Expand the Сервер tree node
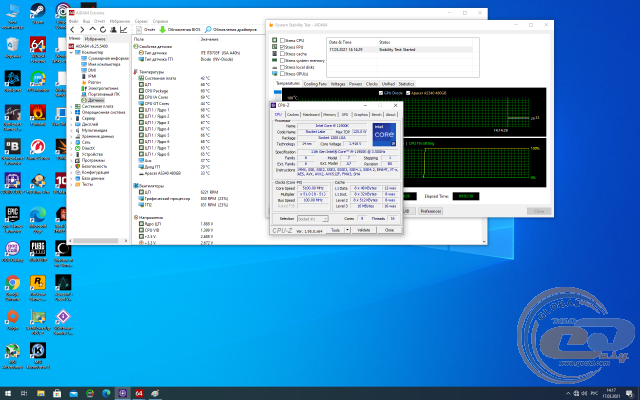640x400 pixels. (72, 118)
